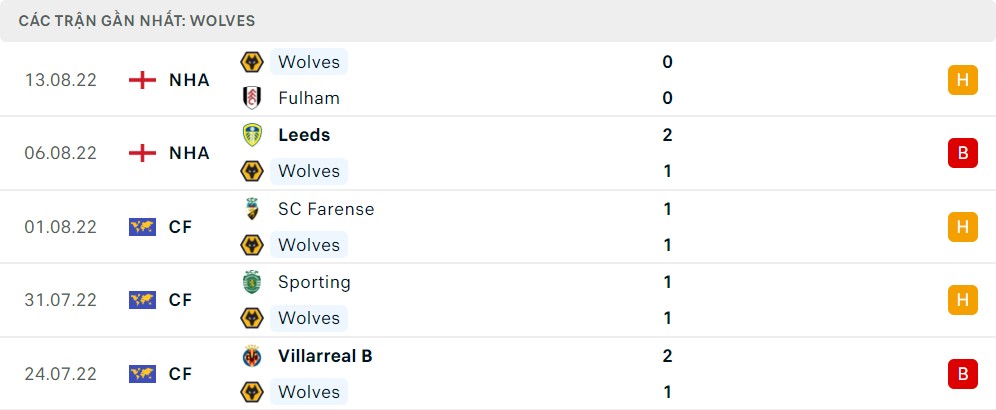Click the Leeds club crest icon

[x=252, y=135]
